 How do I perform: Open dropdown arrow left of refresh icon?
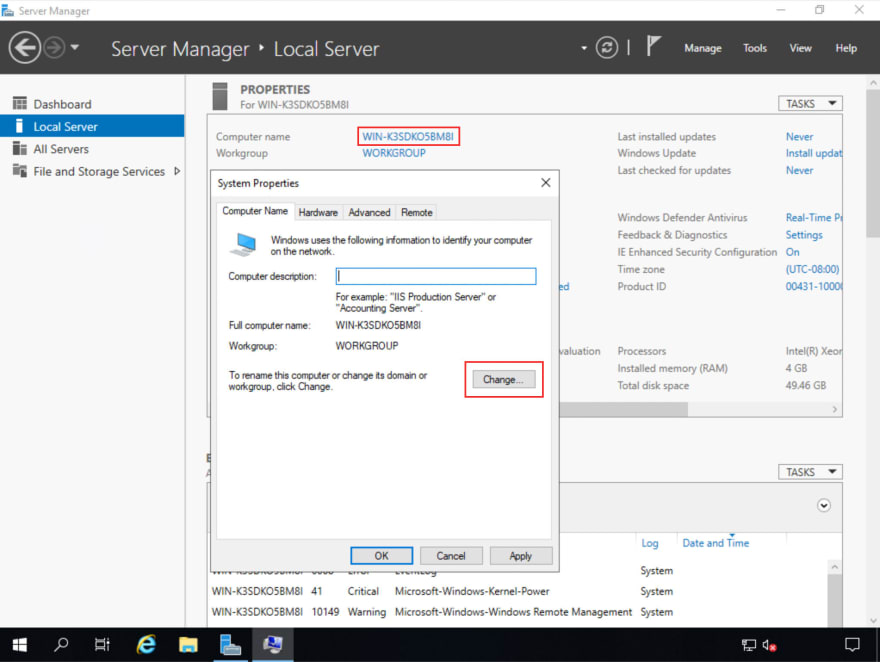point(584,48)
